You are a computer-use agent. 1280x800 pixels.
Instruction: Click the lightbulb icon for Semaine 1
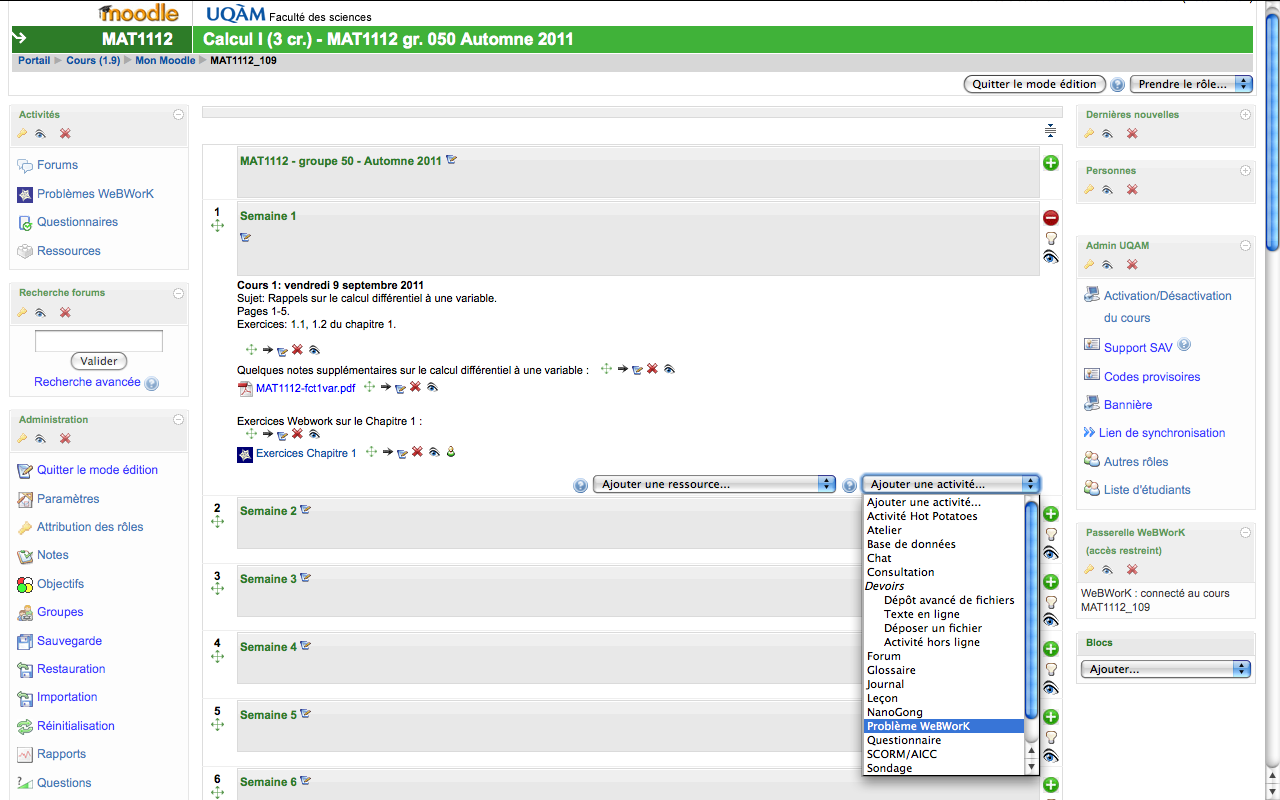1050,238
